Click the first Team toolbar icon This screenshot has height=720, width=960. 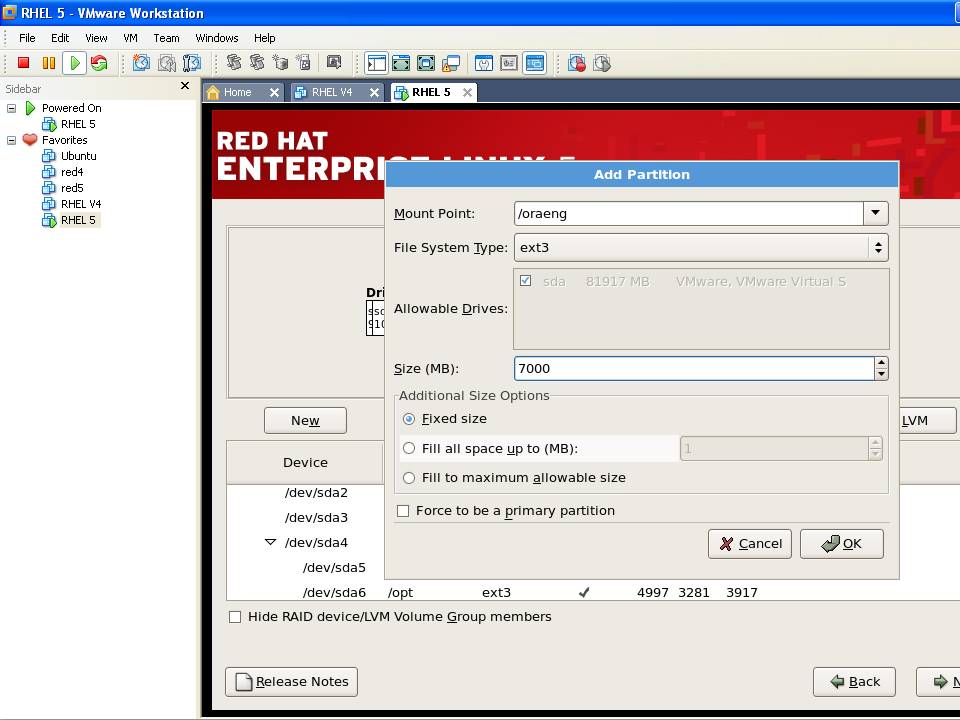click(234, 62)
